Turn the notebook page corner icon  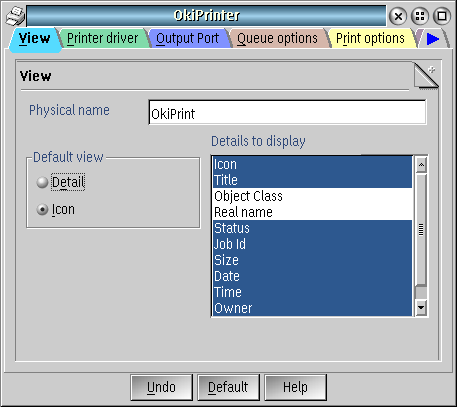coord(426,75)
